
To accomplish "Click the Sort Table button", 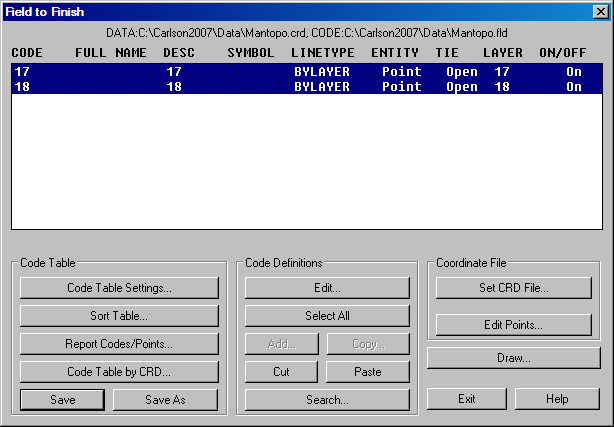I will (119, 316).
